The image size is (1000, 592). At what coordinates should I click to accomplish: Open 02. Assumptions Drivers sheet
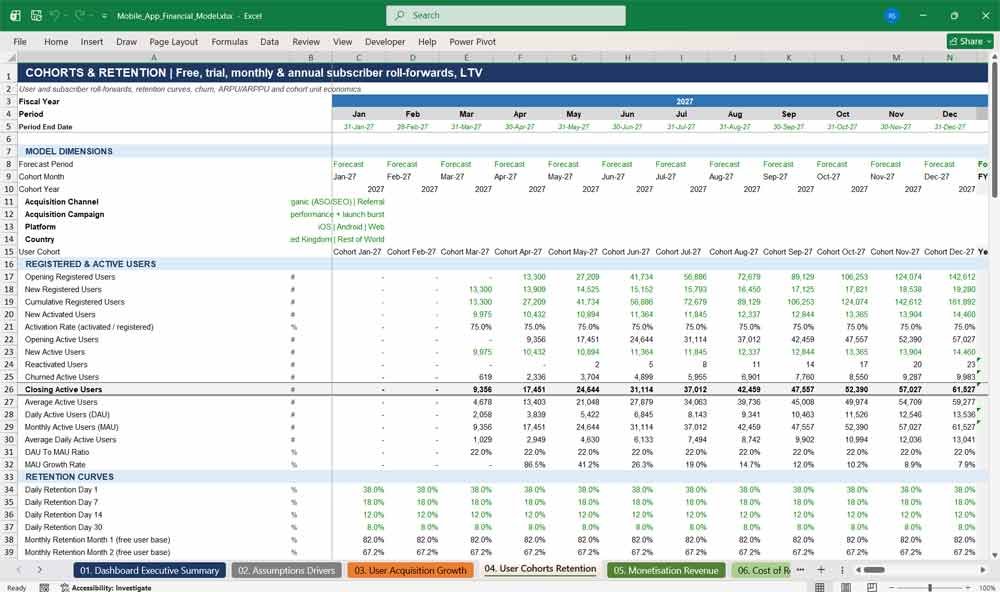(286, 570)
